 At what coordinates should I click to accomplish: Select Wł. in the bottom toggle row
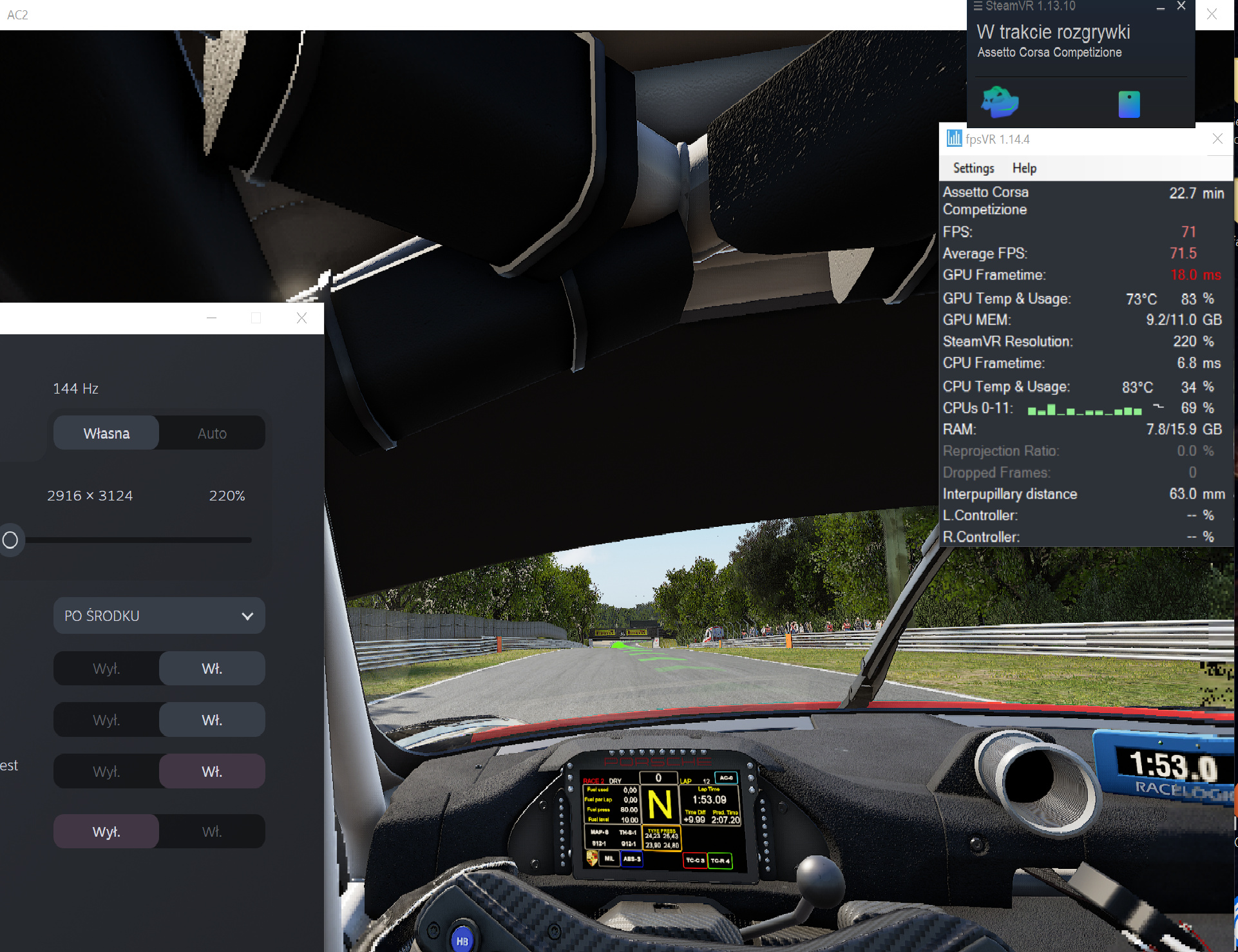coord(212,832)
